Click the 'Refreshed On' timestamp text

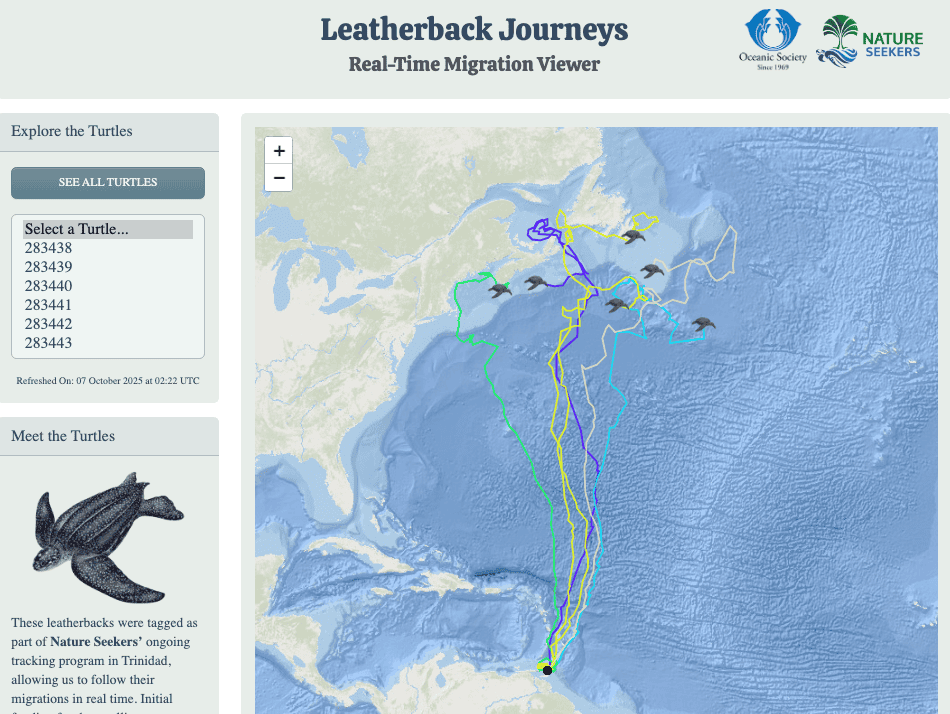[107, 380]
